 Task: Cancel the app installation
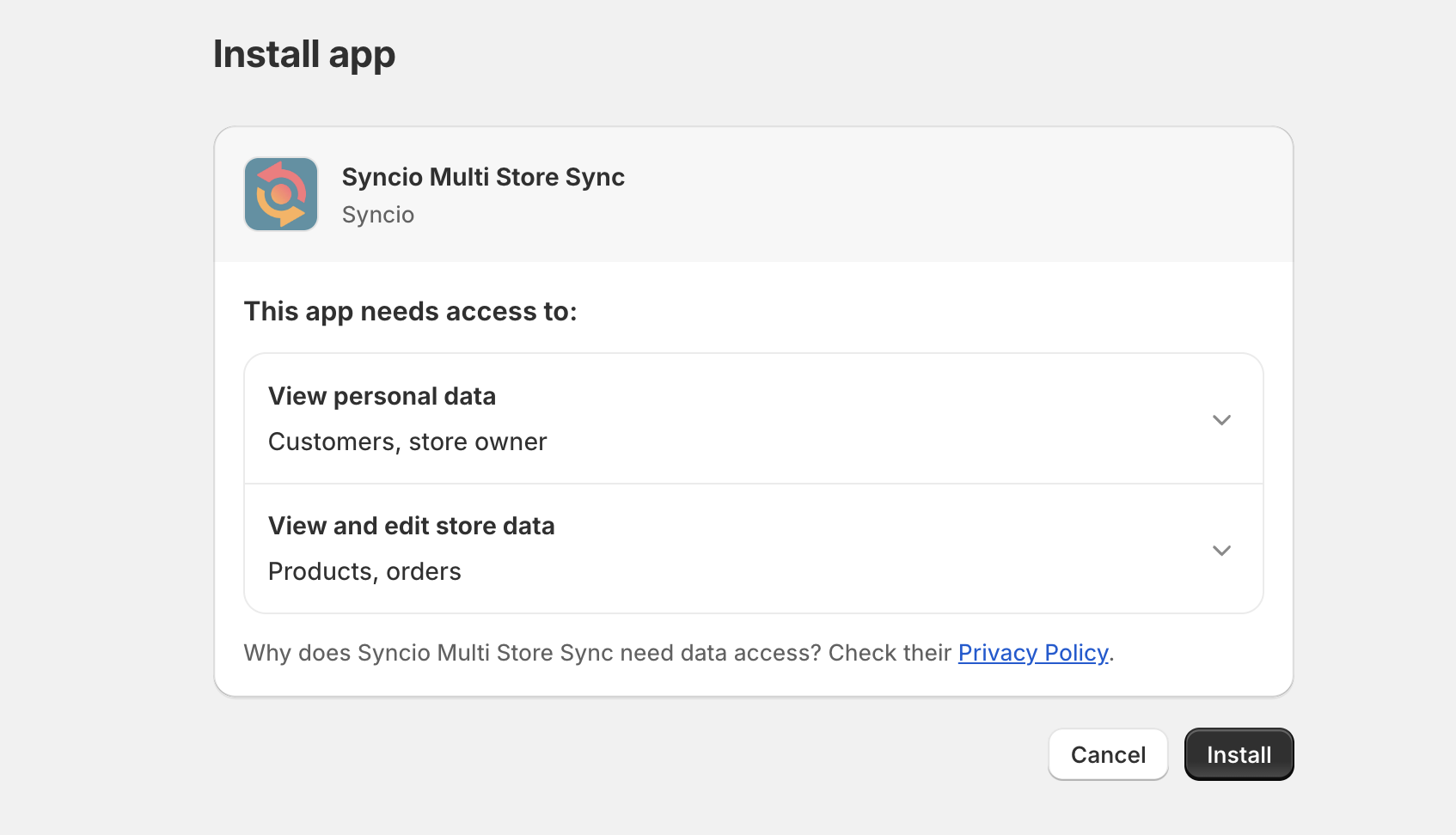1108,754
